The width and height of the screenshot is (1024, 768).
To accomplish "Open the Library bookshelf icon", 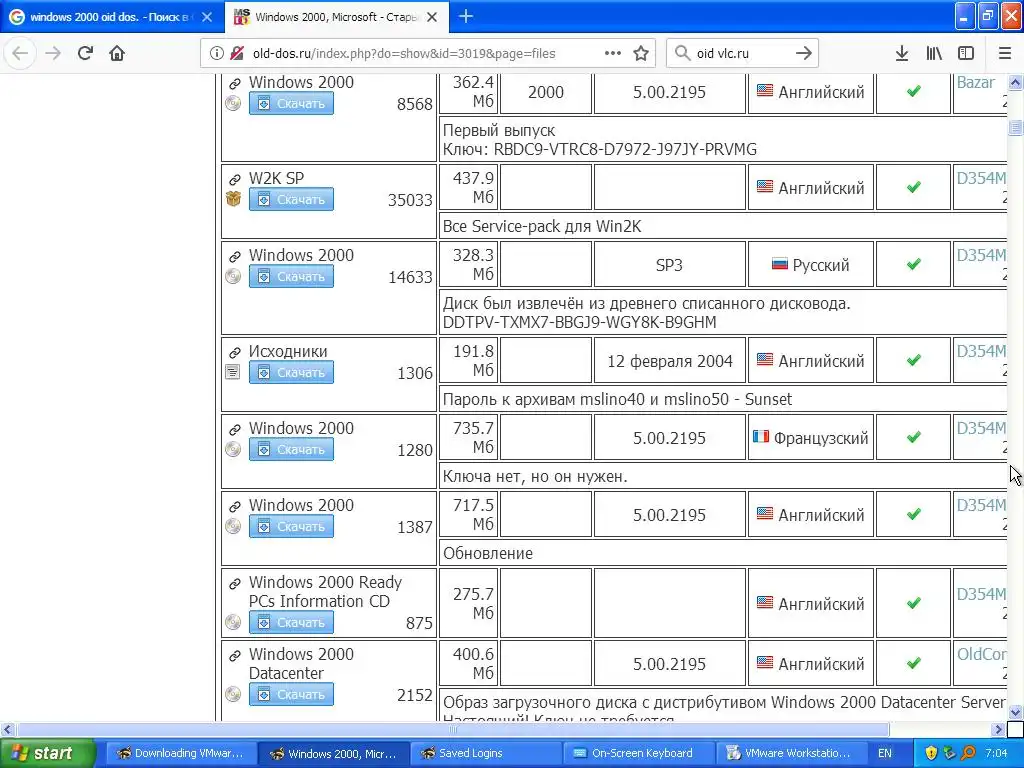I will pyautogui.click(x=934, y=53).
